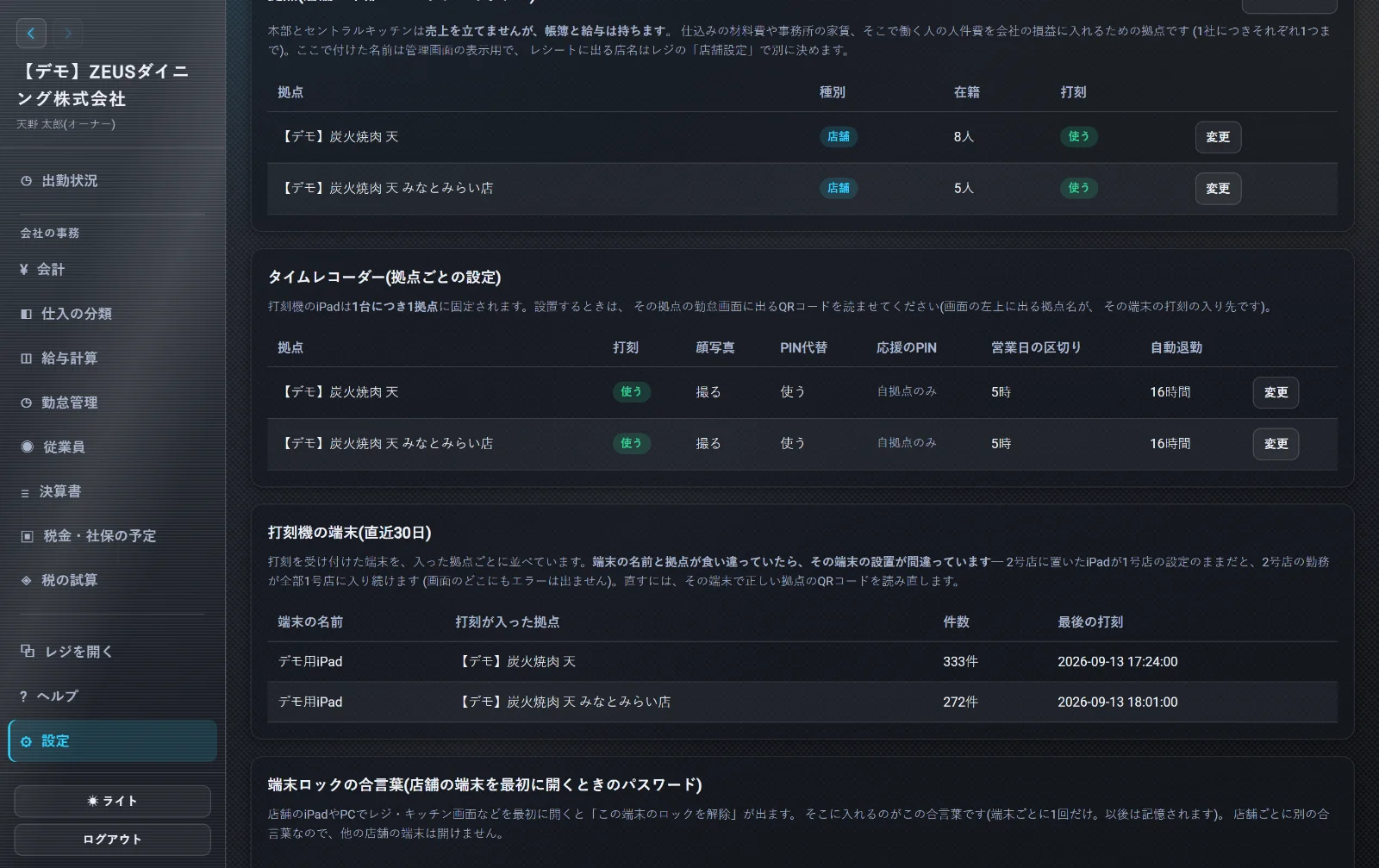This screenshot has width=1379, height=868.
Task: Click the 自動退勤 column header
Action: pos(1176,347)
